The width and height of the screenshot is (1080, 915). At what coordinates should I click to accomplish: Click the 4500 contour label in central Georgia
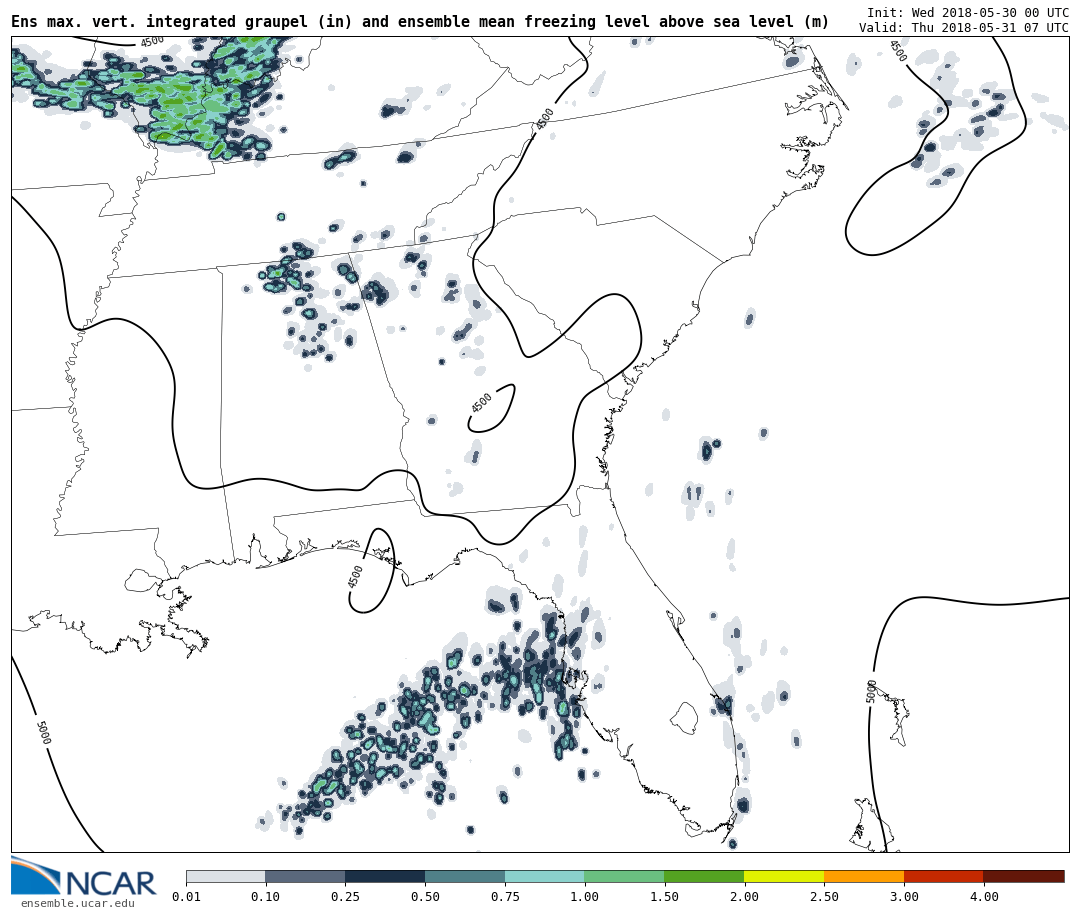481,402
